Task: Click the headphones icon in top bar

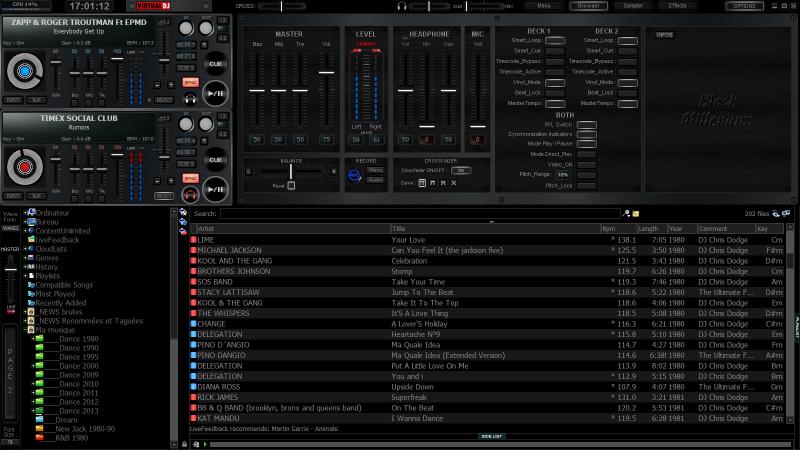Action: coord(402,6)
